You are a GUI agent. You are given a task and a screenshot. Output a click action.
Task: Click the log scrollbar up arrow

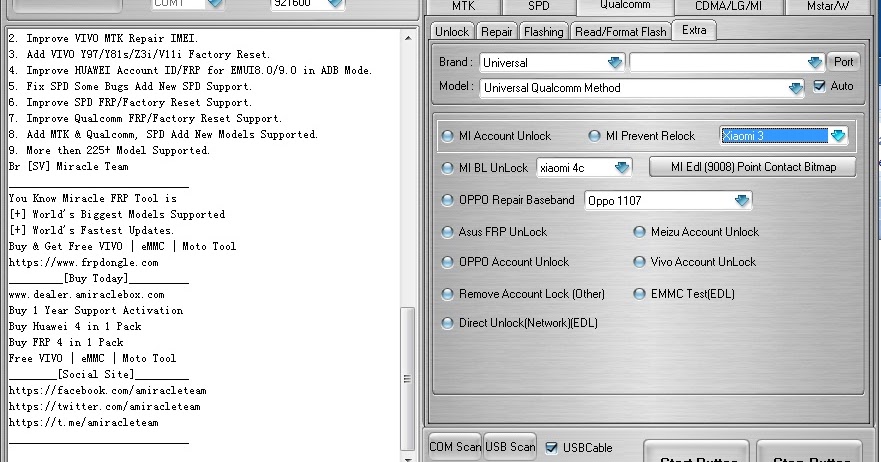(408, 38)
